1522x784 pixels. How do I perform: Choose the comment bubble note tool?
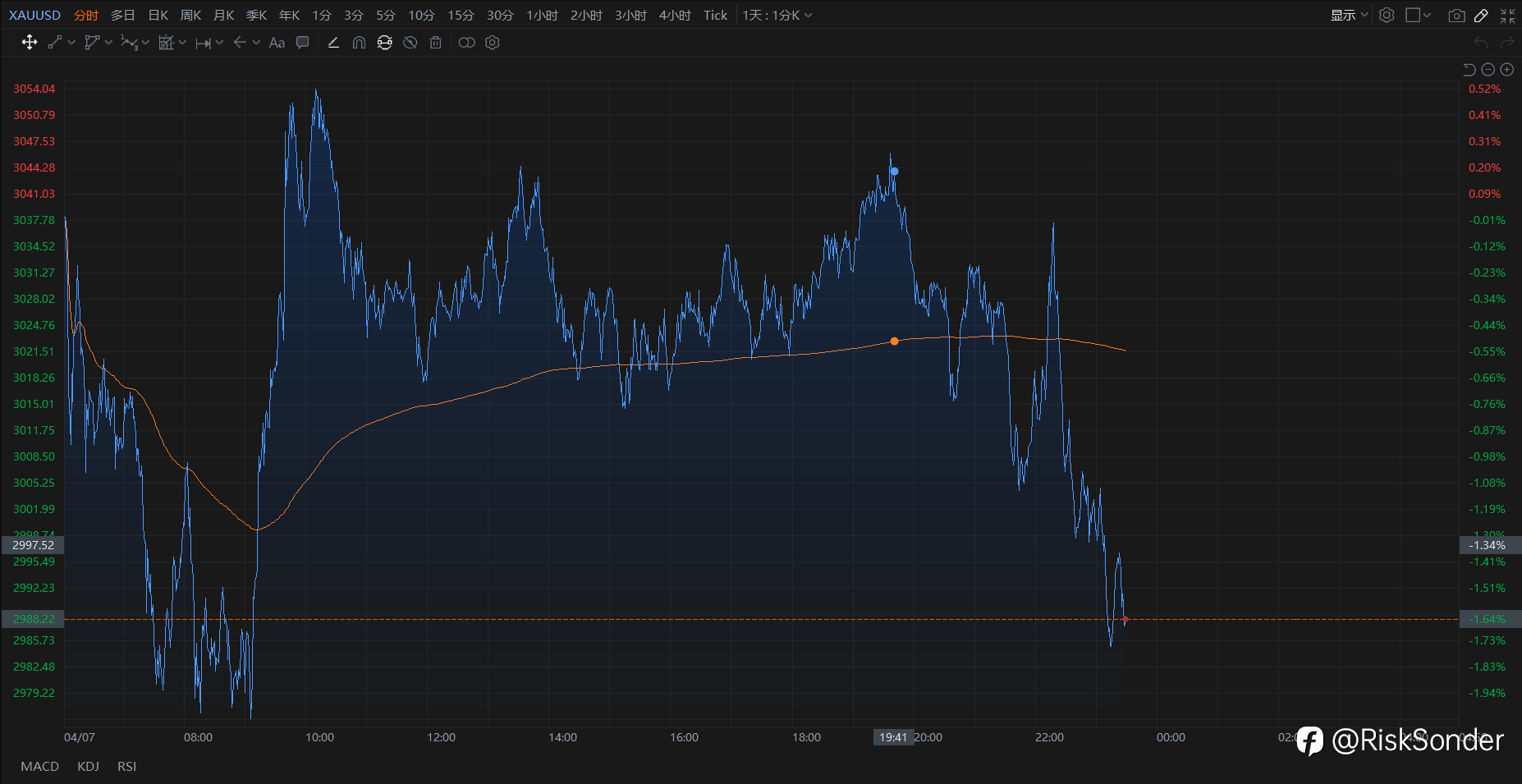pos(303,43)
